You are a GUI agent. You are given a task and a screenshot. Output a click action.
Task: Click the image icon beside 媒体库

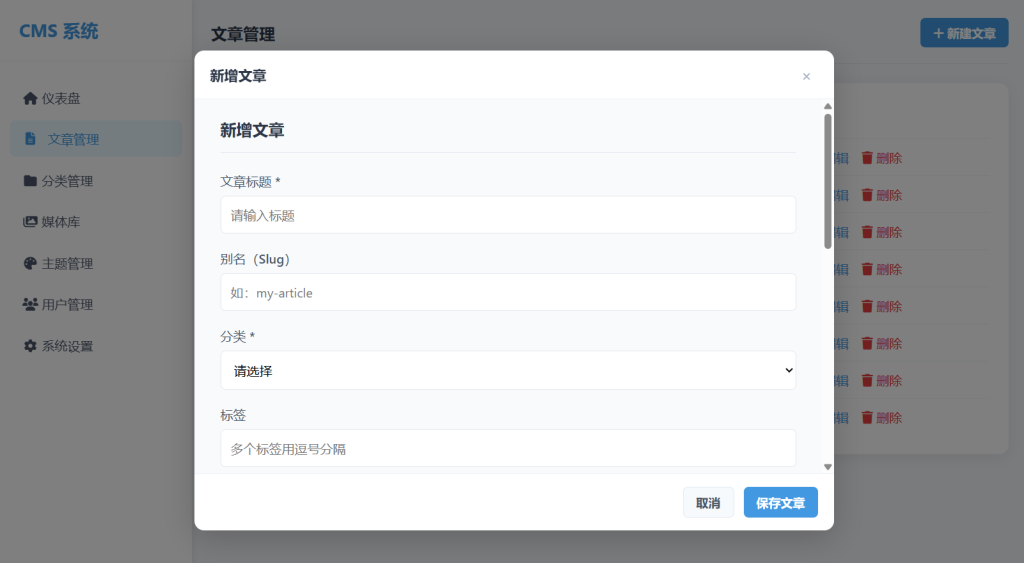coord(30,222)
